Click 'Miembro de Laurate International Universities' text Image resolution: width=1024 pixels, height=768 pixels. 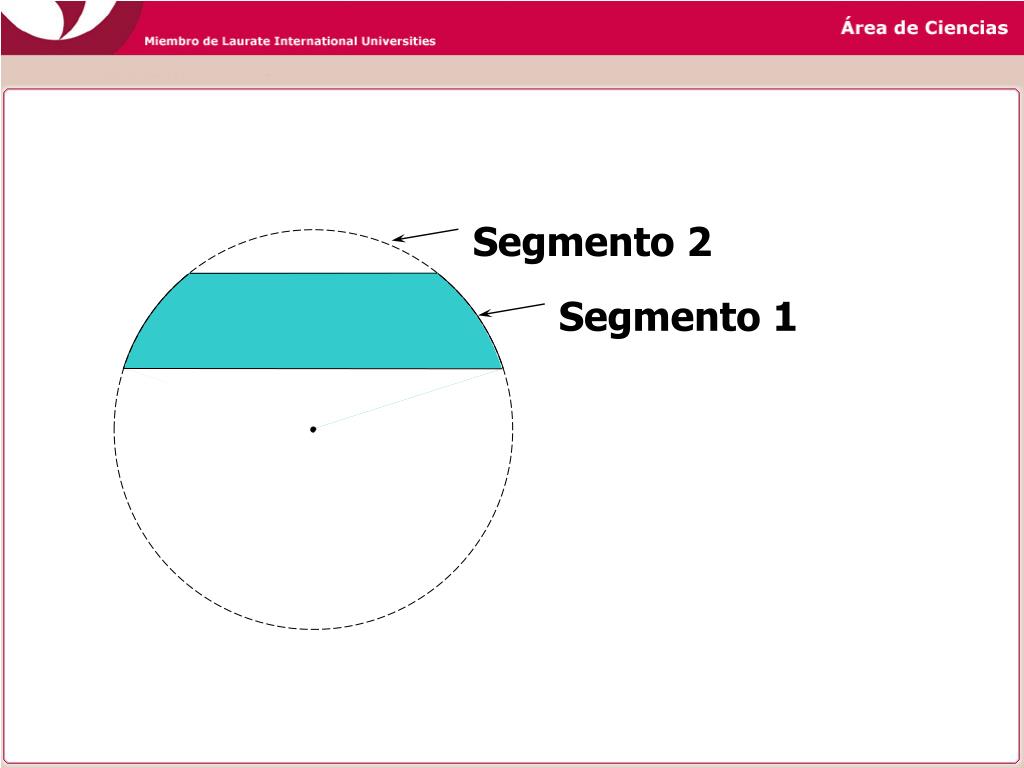coord(290,41)
